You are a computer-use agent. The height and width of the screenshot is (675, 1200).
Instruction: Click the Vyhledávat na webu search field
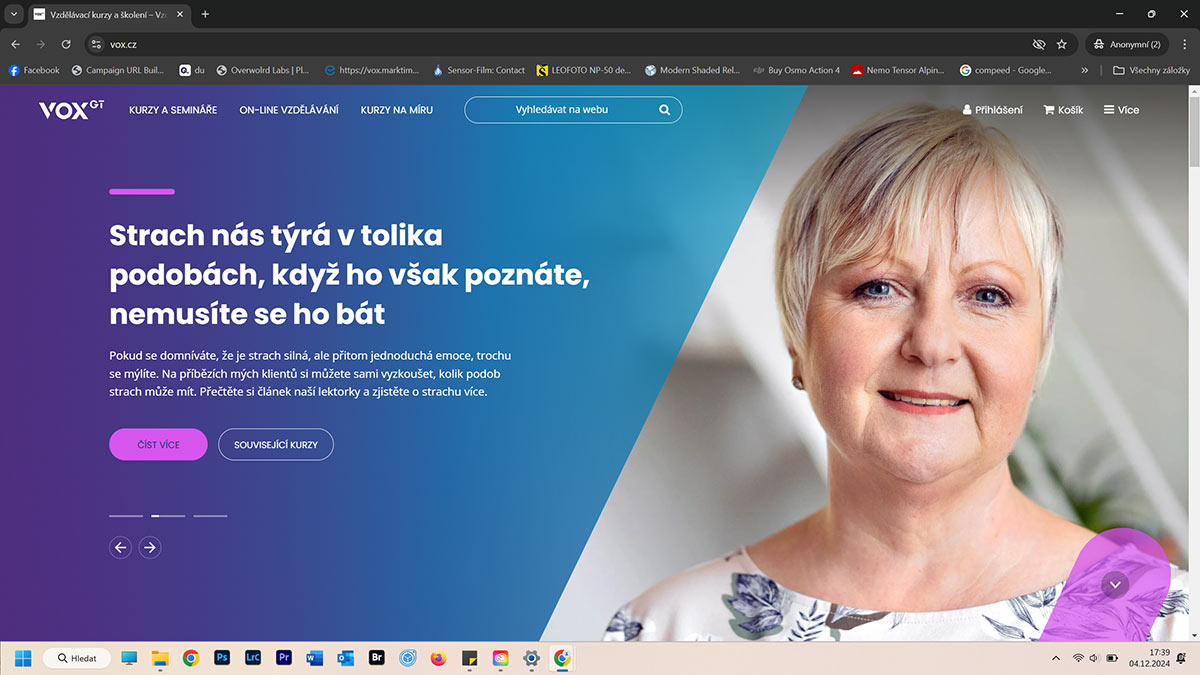pos(562,110)
